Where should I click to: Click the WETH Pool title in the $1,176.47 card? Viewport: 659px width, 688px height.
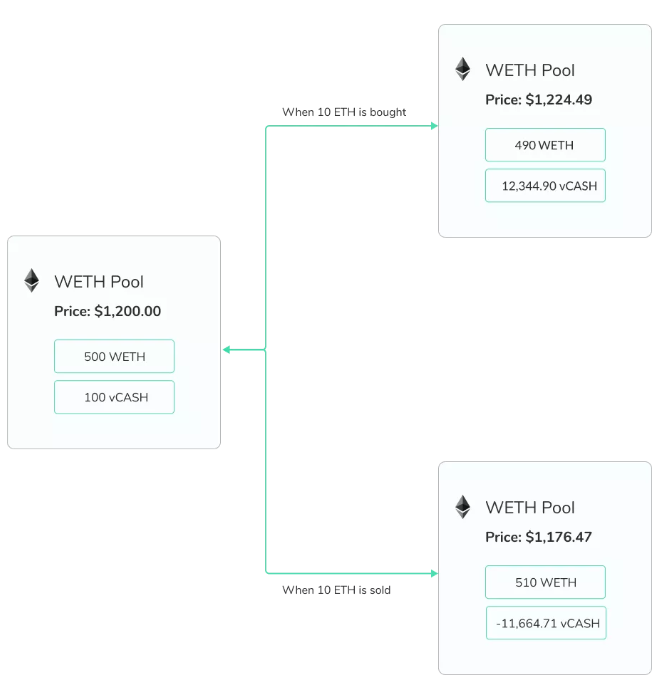[530, 508]
